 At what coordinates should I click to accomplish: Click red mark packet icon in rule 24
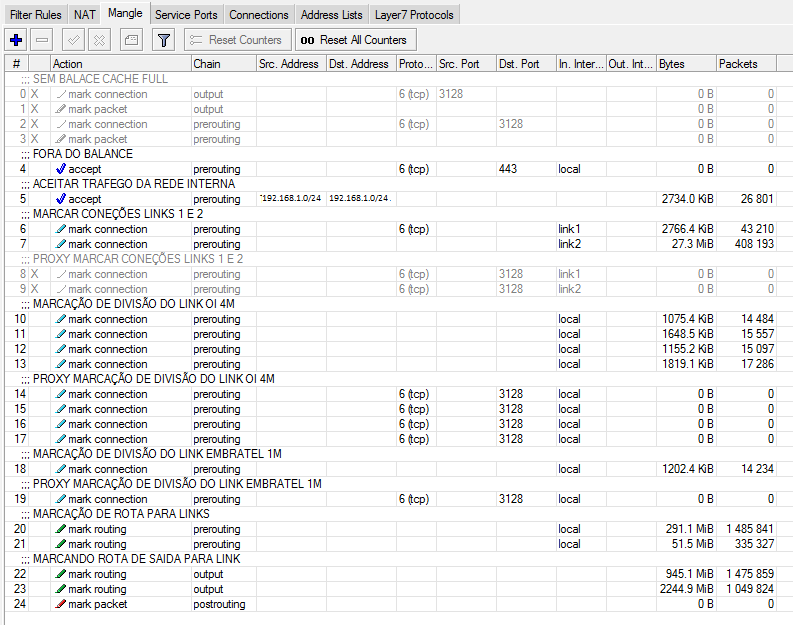click(x=61, y=604)
